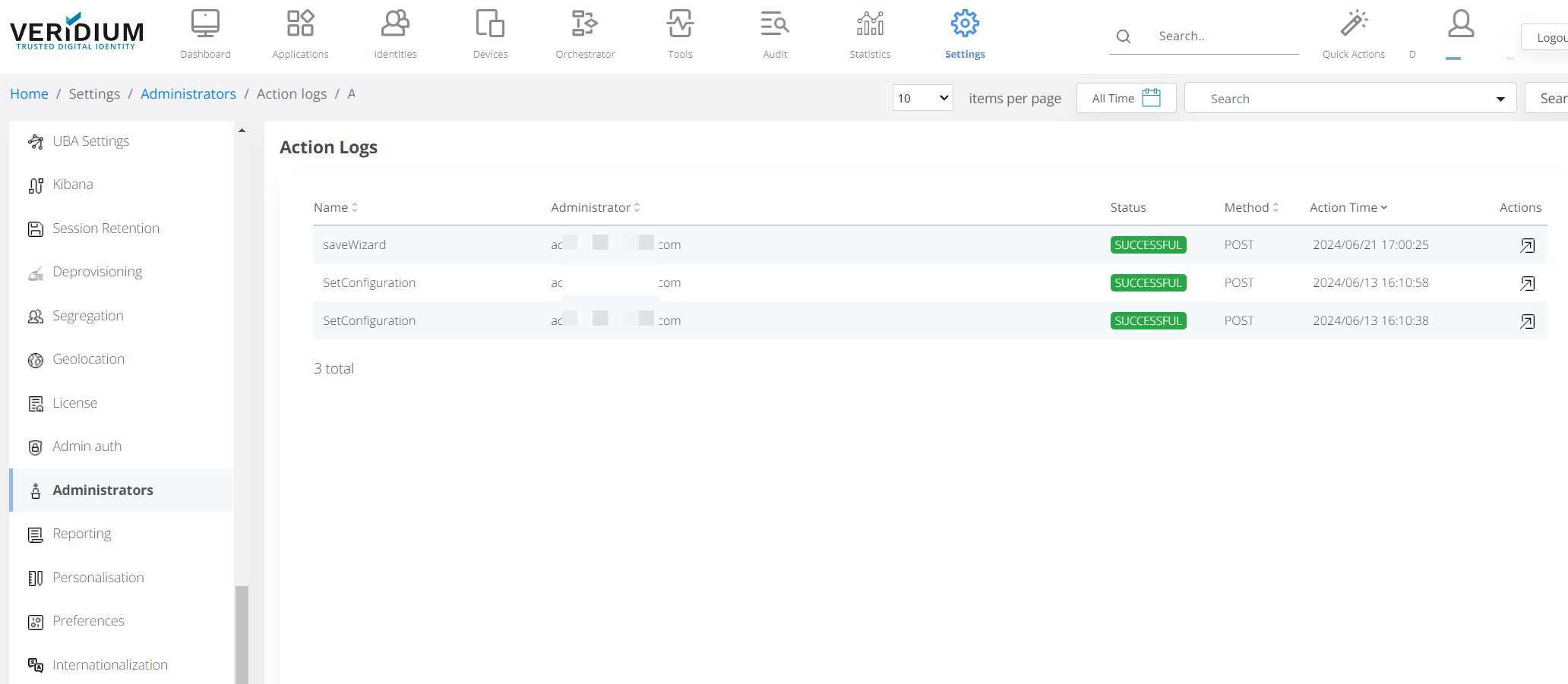Open the Orchestrator section icon
Viewport: 1568px width, 684px height.
click(585, 24)
